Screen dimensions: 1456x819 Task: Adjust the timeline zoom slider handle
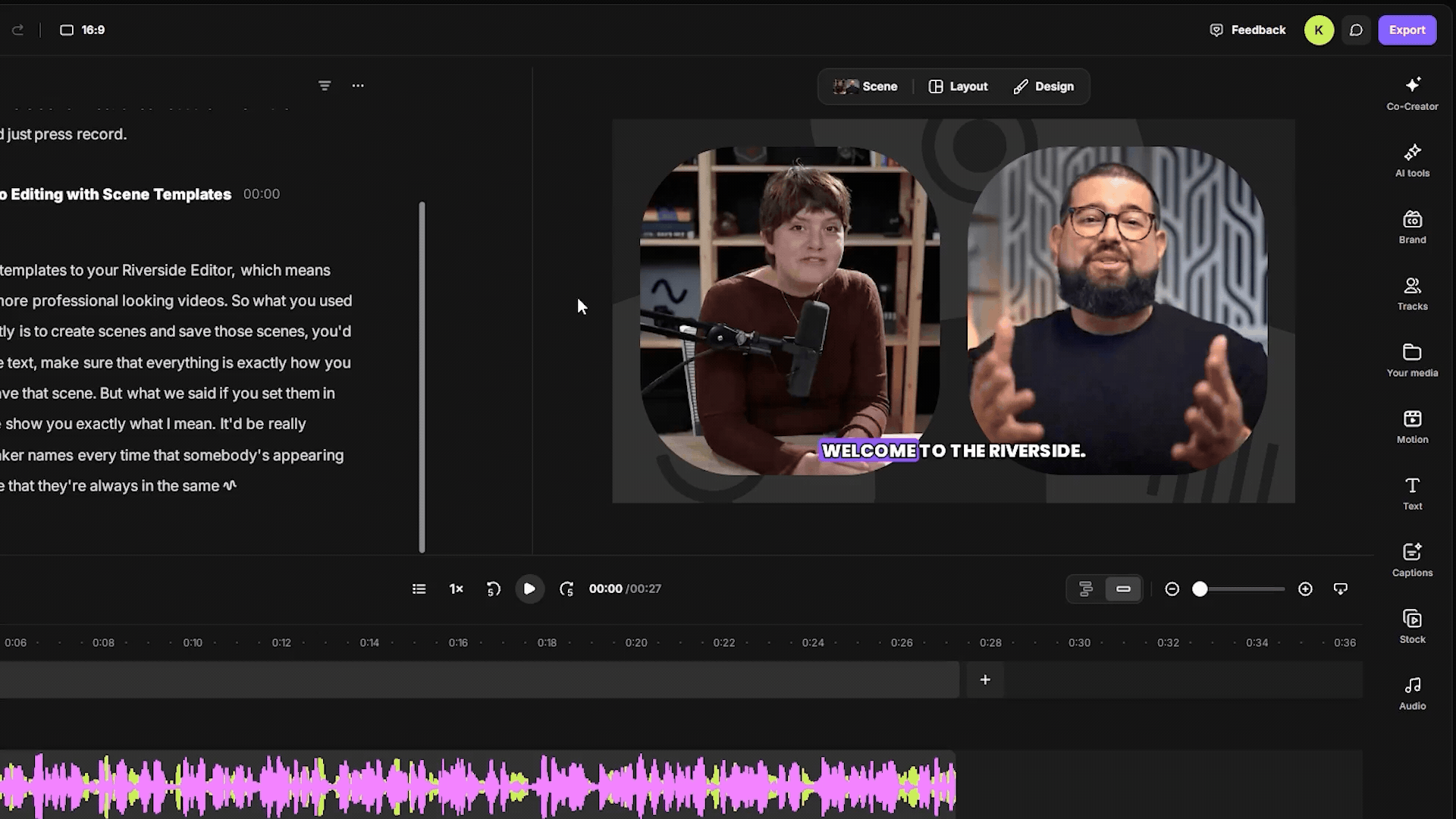click(1200, 589)
